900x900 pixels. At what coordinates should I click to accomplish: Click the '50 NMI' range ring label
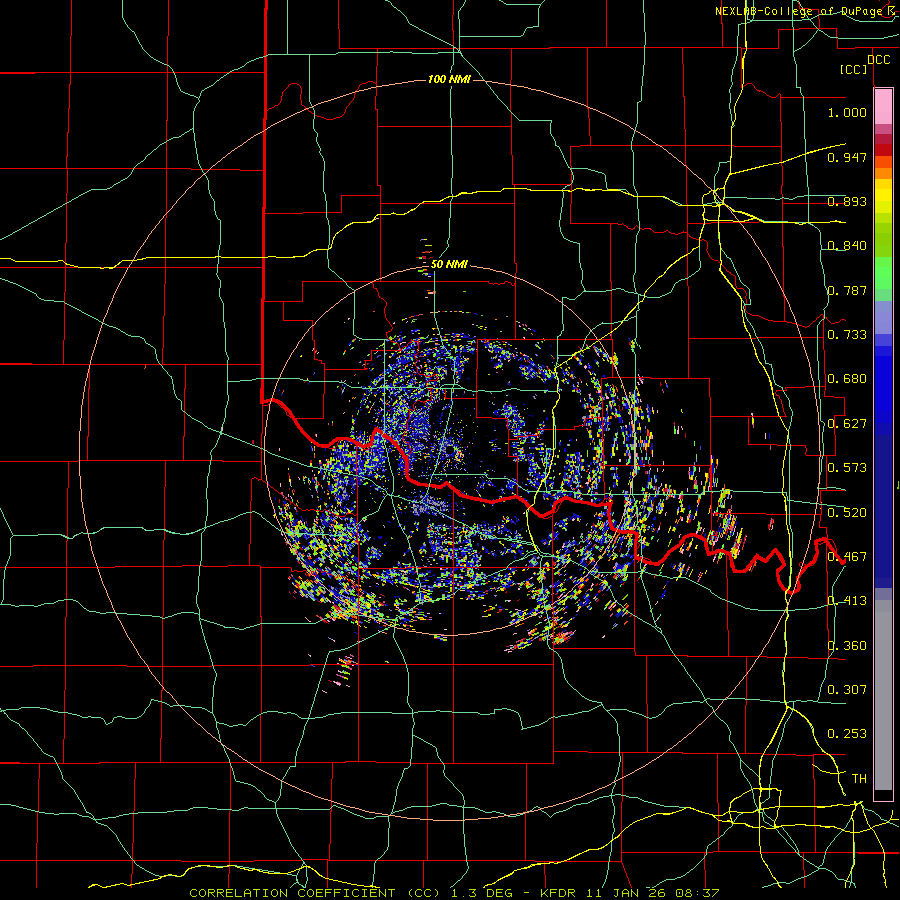[449, 264]
